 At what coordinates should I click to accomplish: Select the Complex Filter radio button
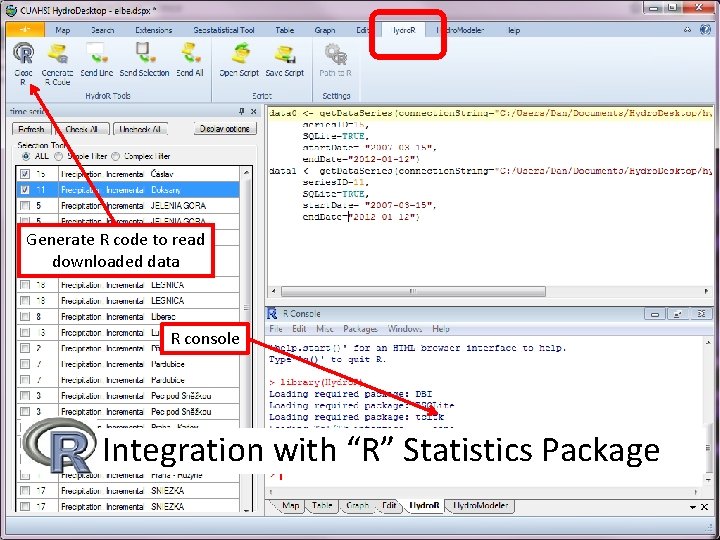coord(115,156)
